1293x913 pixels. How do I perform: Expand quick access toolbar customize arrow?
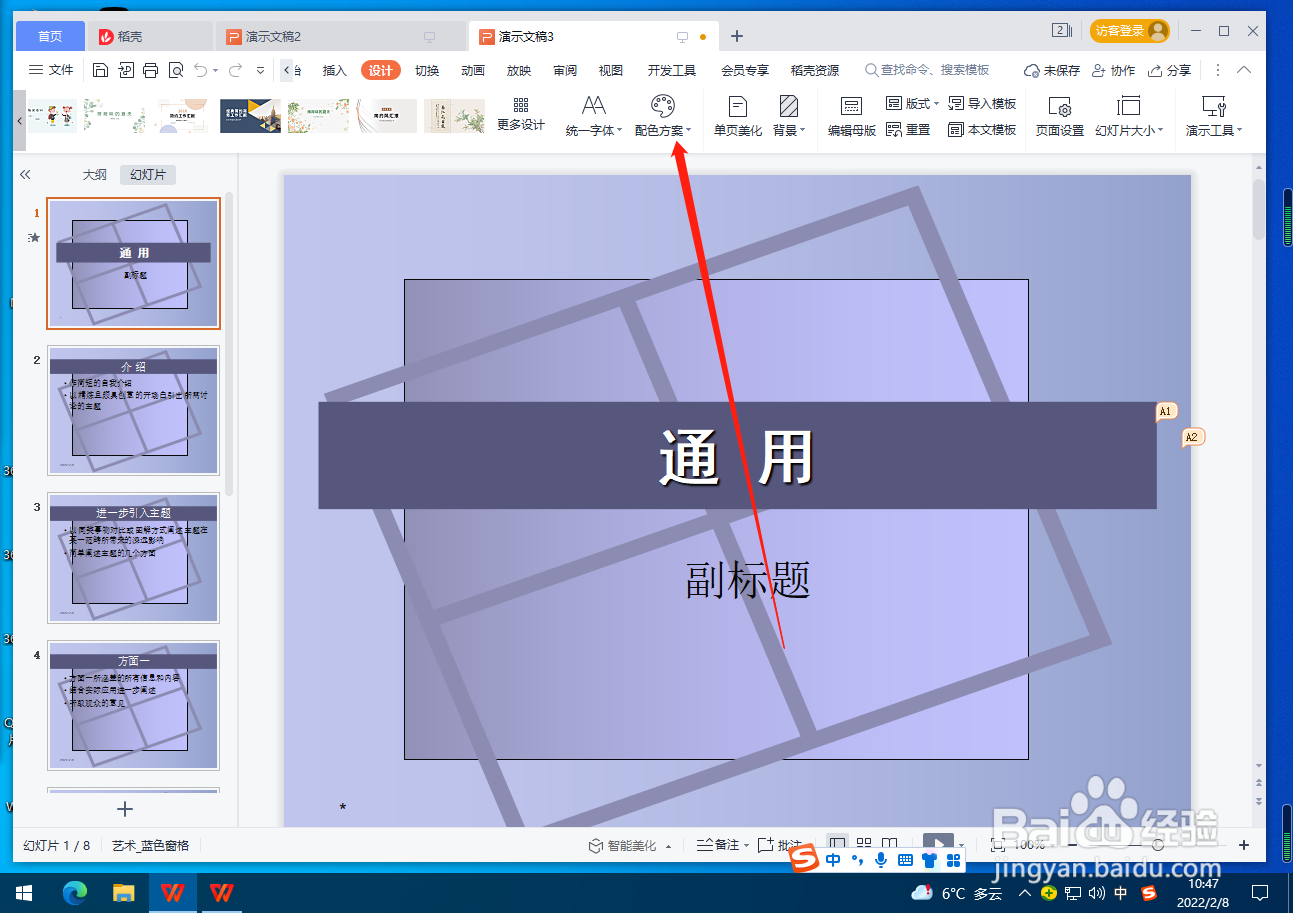(261, 70)
